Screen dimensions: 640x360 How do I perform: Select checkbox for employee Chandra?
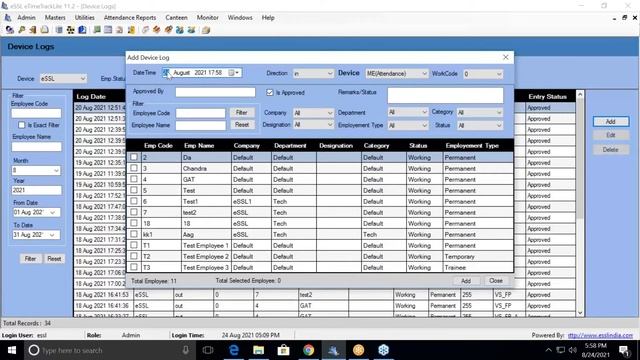click(134, 168)
